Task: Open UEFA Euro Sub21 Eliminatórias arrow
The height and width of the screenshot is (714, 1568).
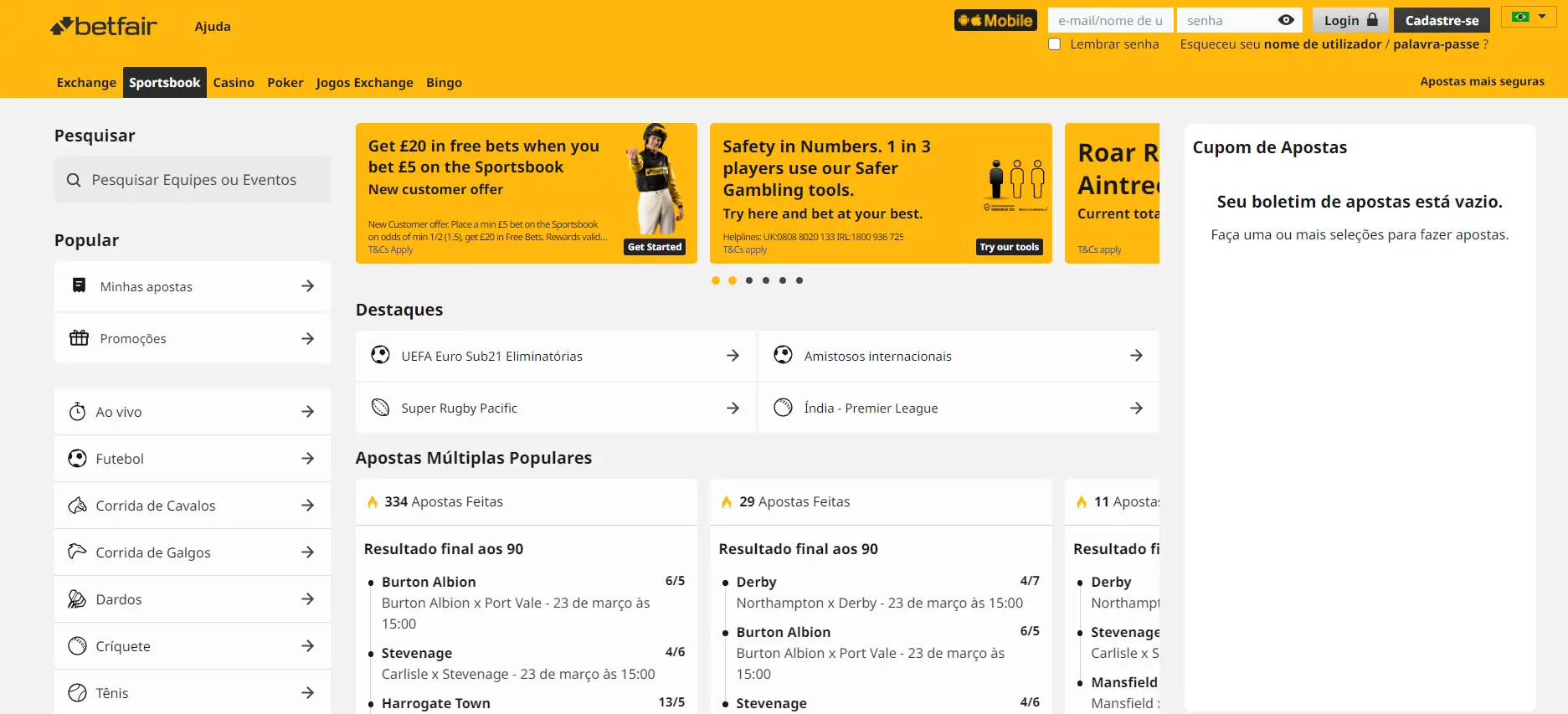Action: click(733, 356)
